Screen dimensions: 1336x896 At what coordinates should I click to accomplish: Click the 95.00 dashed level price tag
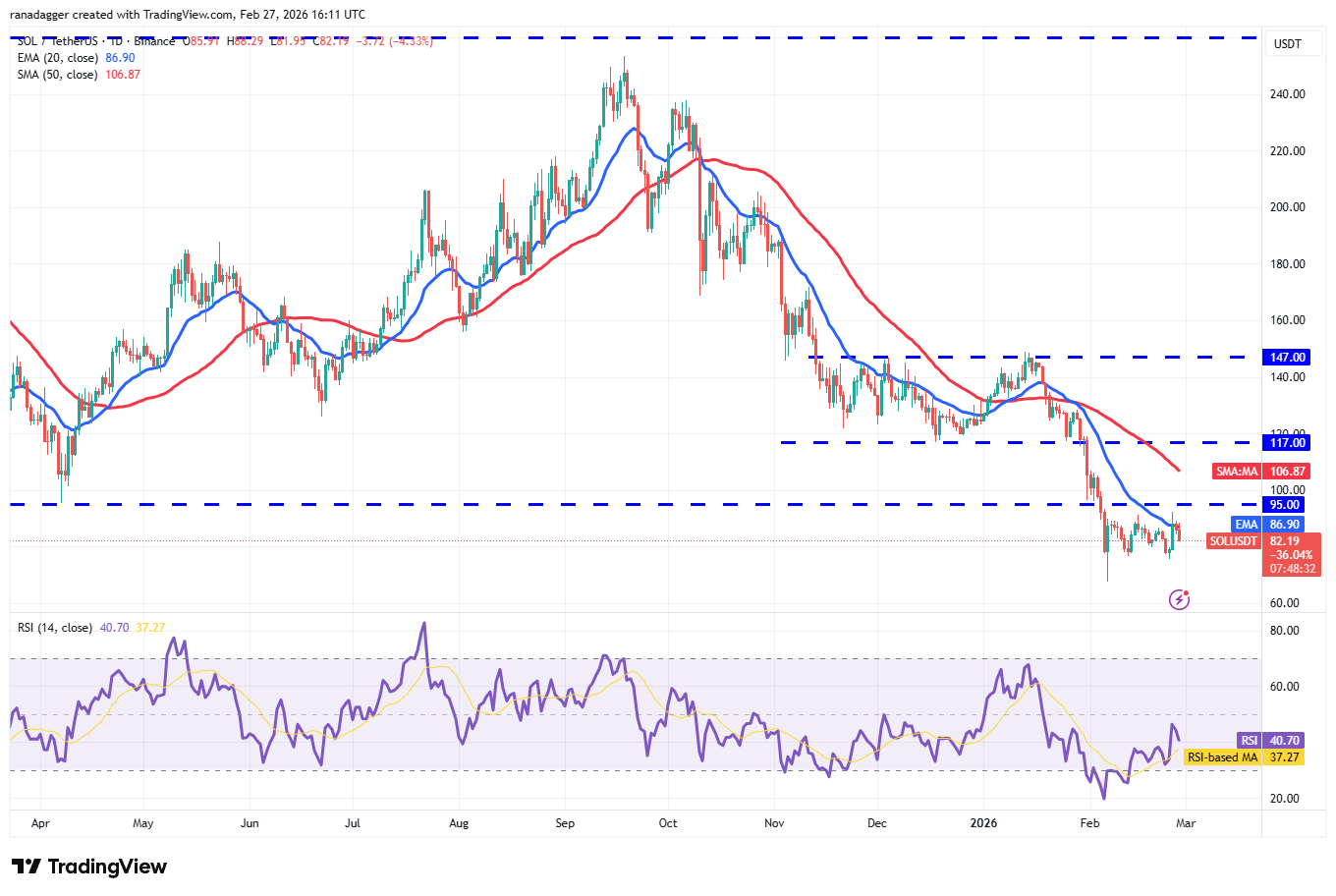[x=1285, y=504]
